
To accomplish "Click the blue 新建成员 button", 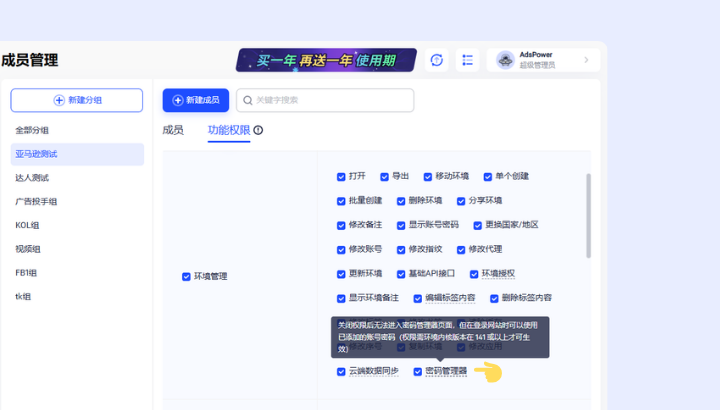I will coord(196,100).
